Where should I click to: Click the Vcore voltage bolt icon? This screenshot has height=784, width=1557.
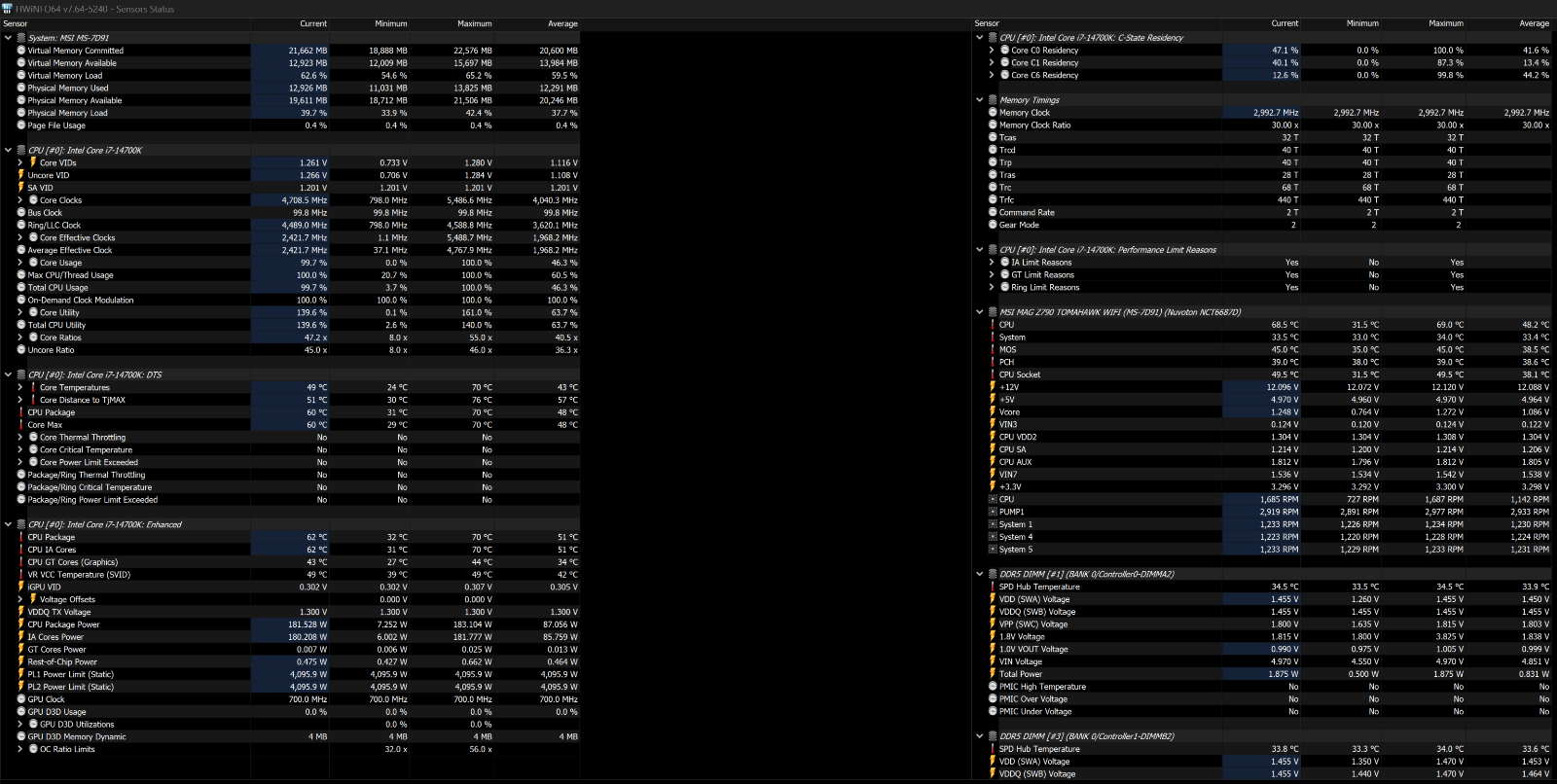(x=993, y=412)
